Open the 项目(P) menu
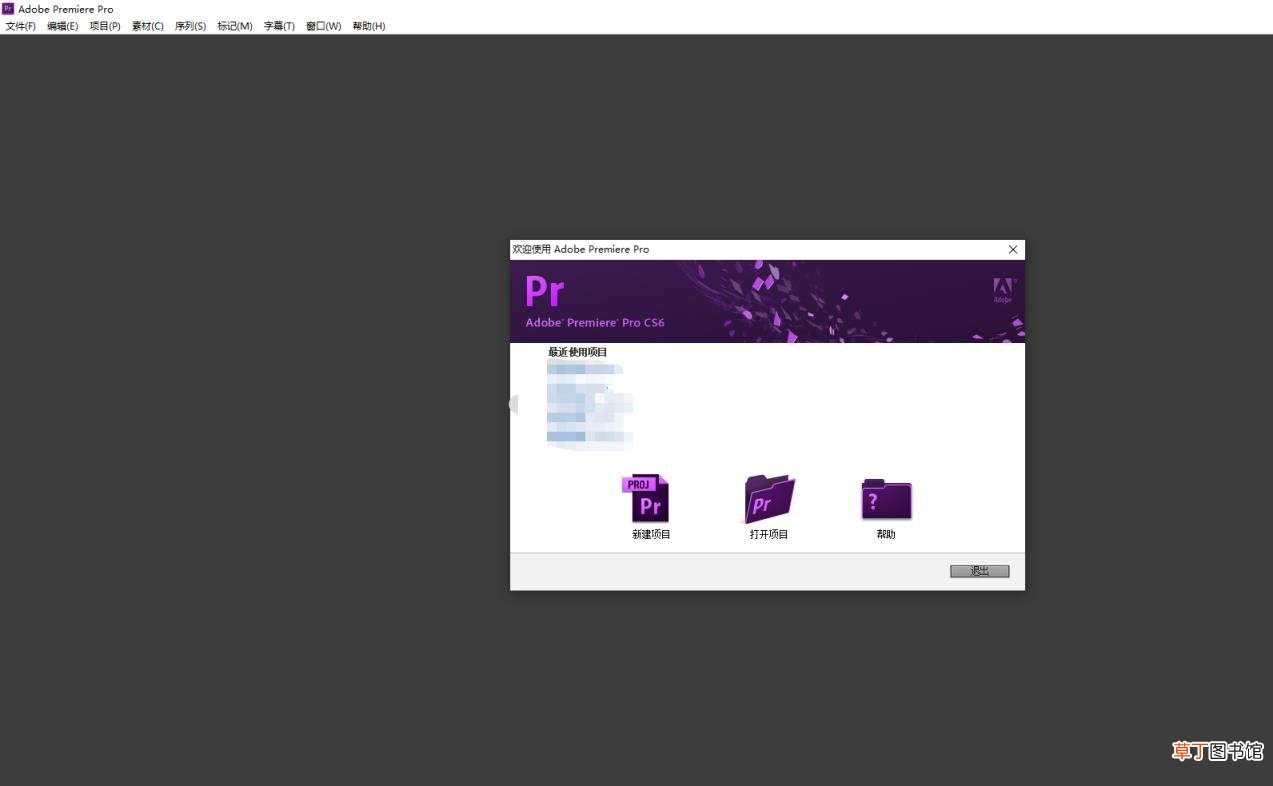This screenshot has height=786, width=1273. pos(105,26)
